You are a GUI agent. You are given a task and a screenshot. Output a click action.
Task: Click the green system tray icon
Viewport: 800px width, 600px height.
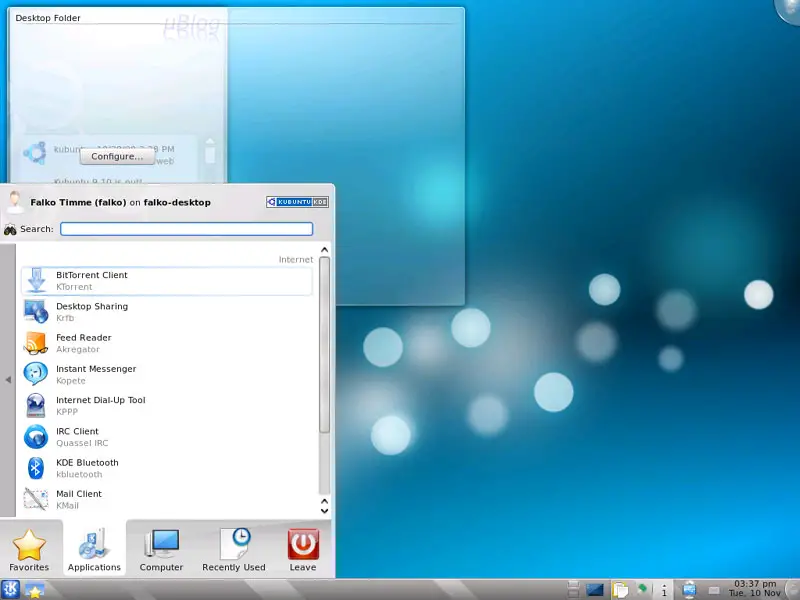(642, 589)
